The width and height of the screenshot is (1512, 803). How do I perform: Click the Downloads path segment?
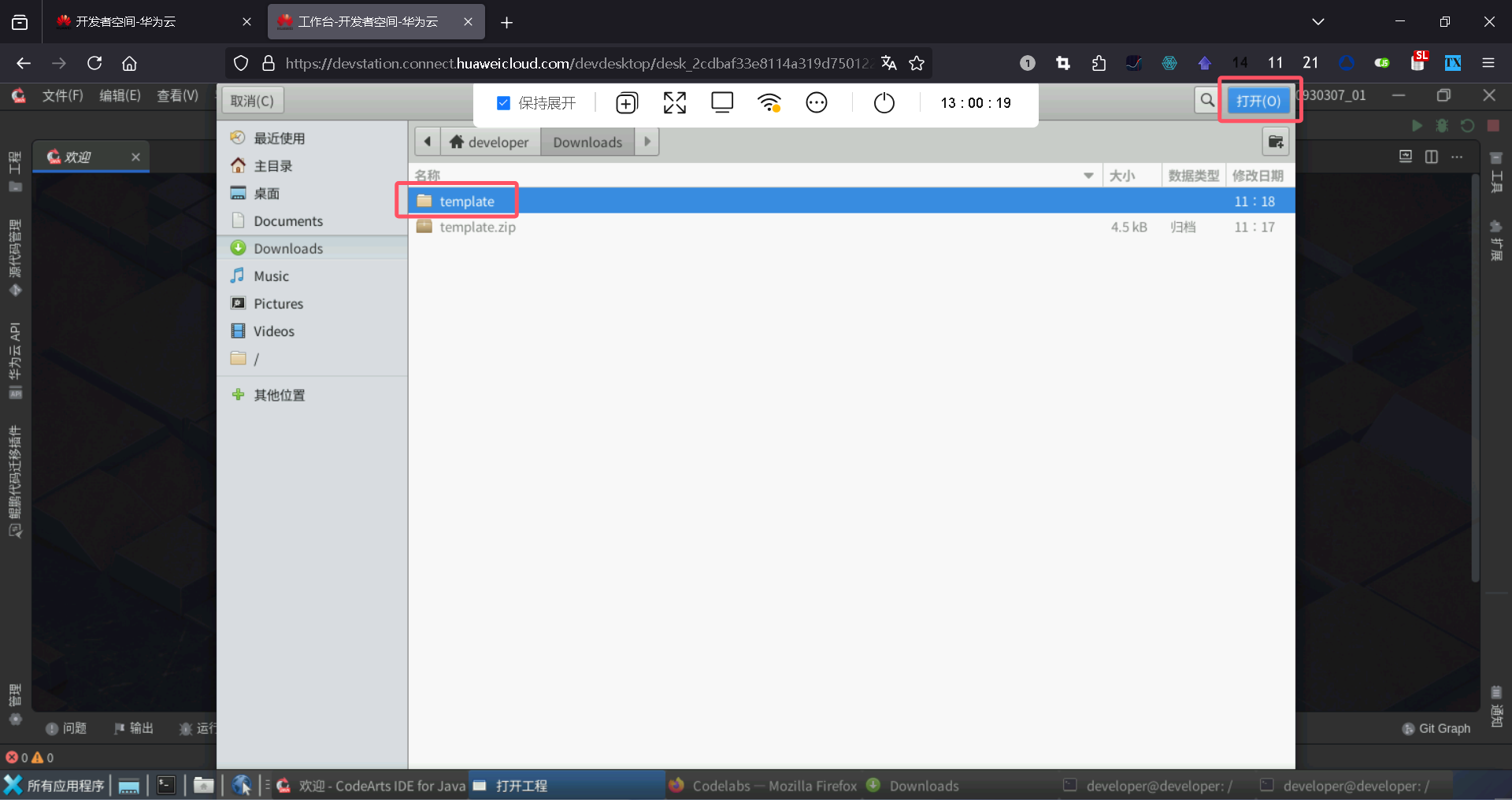pos(587,142)
